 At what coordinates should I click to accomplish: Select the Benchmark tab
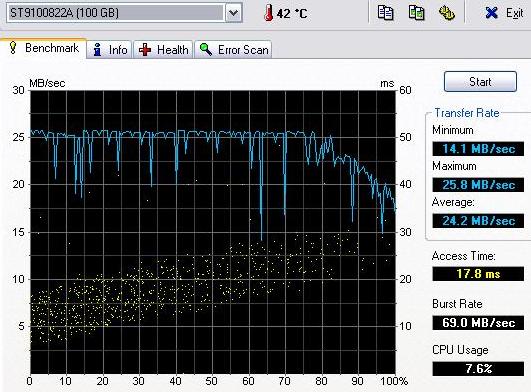click(43, 48)
